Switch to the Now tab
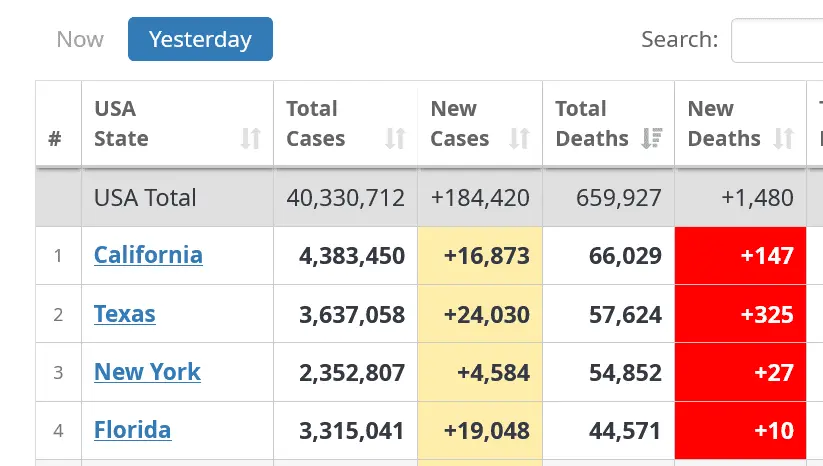 80,39
